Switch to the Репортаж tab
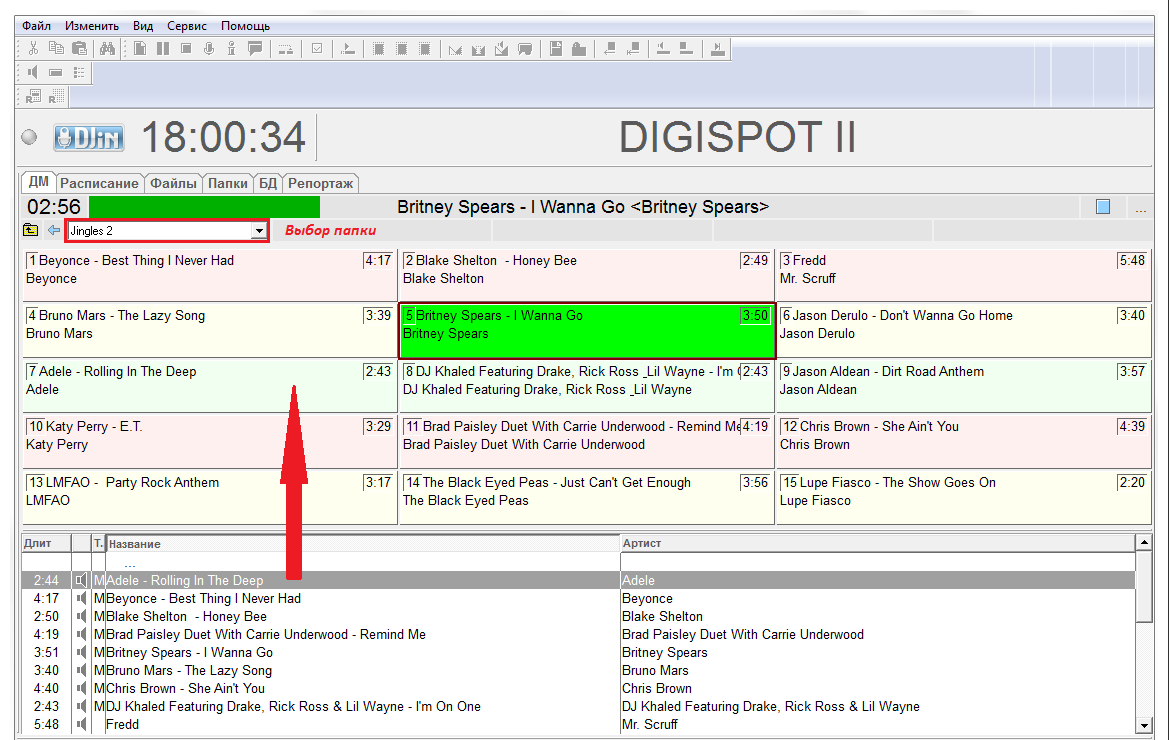 321,183
